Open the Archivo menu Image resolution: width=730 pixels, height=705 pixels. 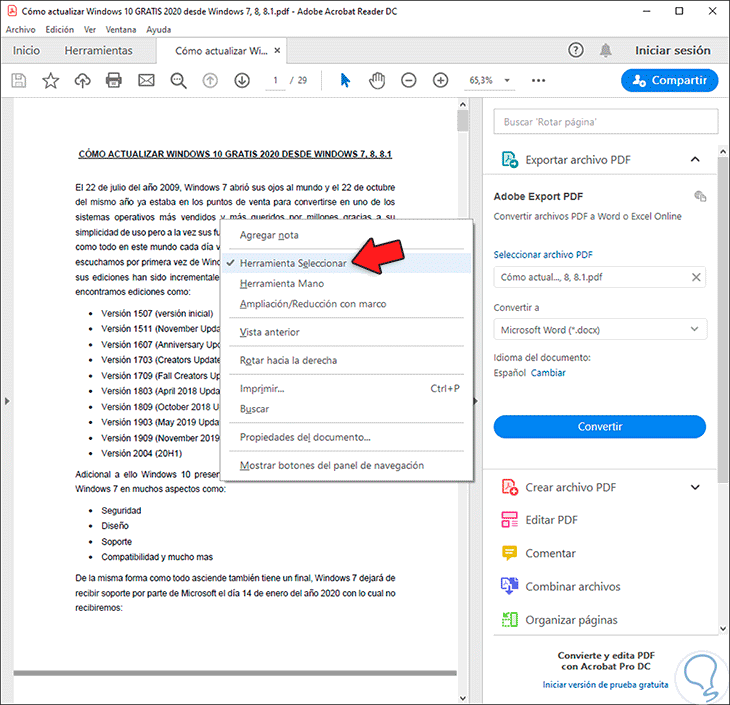(x=20, y=29)
